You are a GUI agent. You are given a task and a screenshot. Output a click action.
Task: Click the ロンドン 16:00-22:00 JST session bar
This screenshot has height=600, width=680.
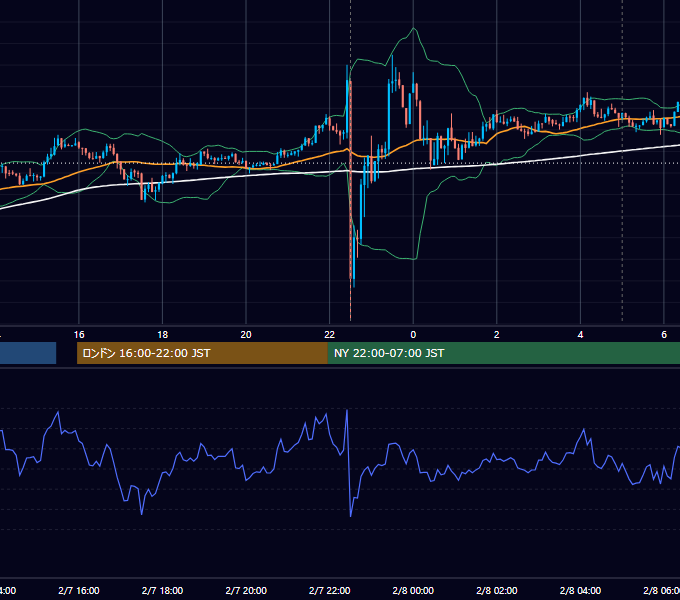click(x=202, y=353)
